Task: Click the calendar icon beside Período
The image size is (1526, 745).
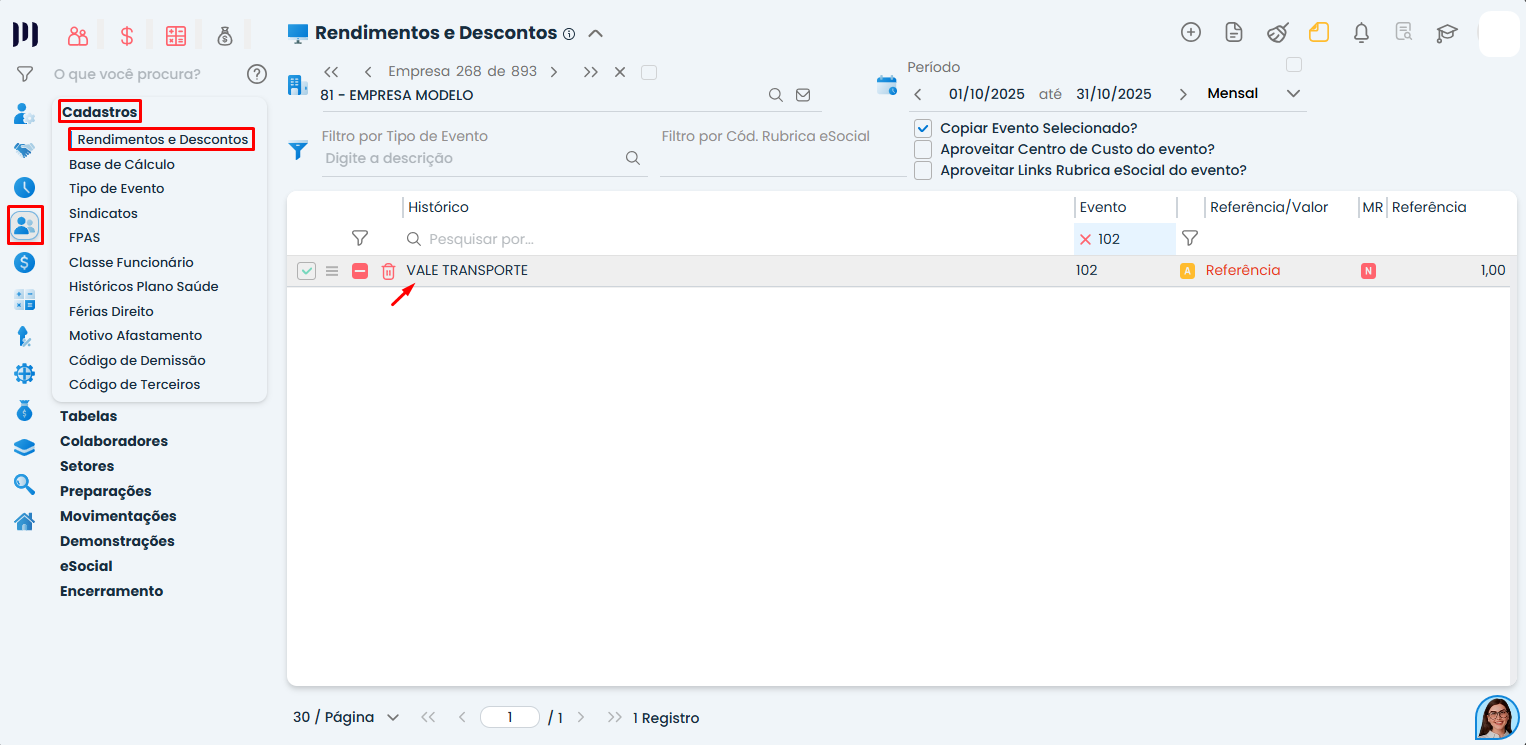Action: (x=887, y=85)
